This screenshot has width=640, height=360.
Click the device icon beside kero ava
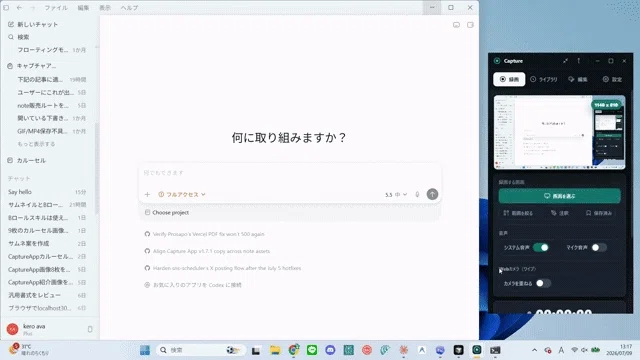pyautogui.click(x=90, y=329)
